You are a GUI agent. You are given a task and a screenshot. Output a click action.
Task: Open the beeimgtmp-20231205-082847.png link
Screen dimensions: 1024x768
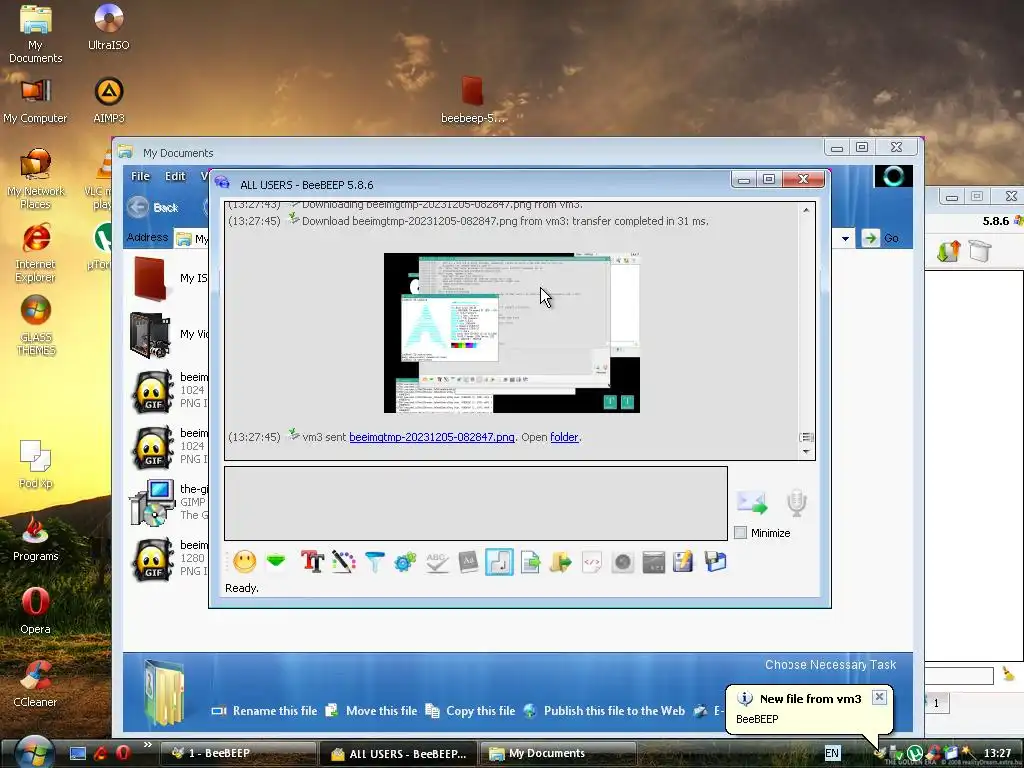(x=432, y=437)
